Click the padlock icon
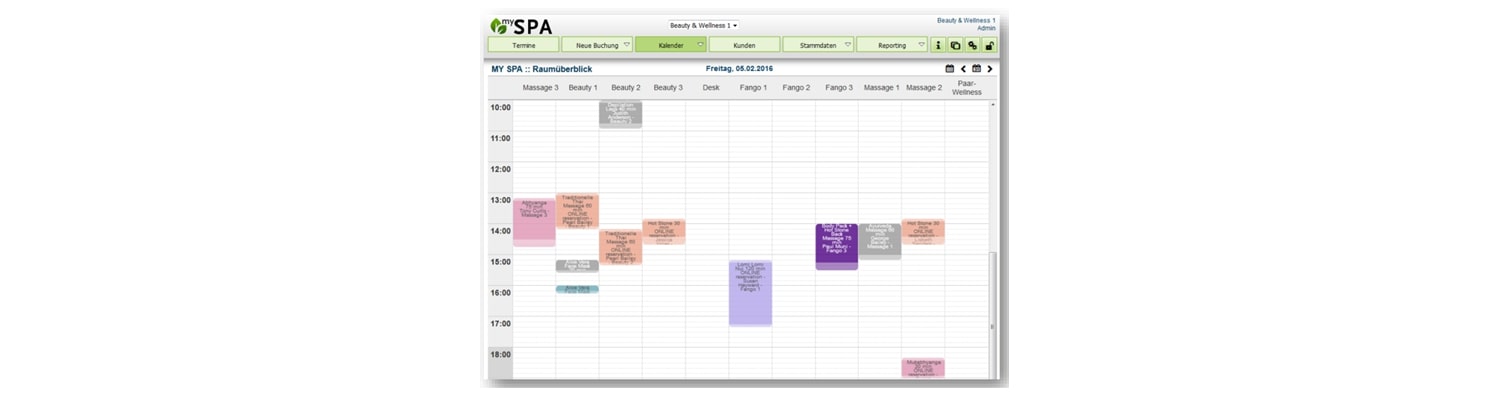The height and width of the screenshot is (400, 1500). [989, 45]
